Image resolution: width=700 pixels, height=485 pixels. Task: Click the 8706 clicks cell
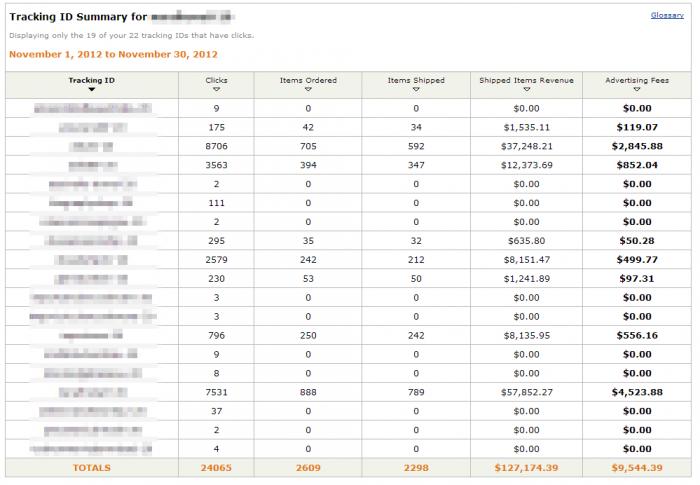(x=216, y=146)
